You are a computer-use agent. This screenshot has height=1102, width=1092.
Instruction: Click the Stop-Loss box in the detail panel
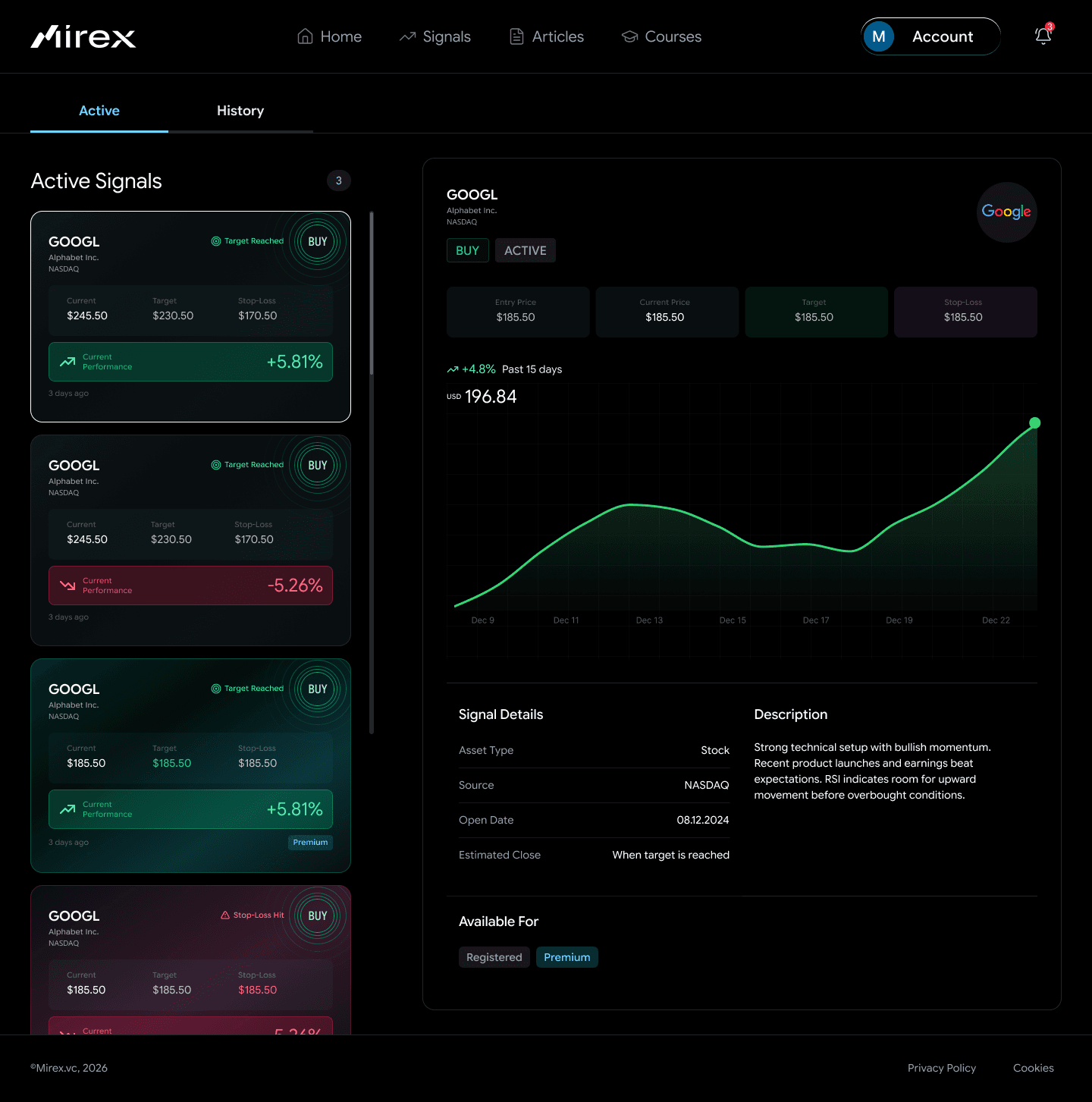tap(966, 312)
